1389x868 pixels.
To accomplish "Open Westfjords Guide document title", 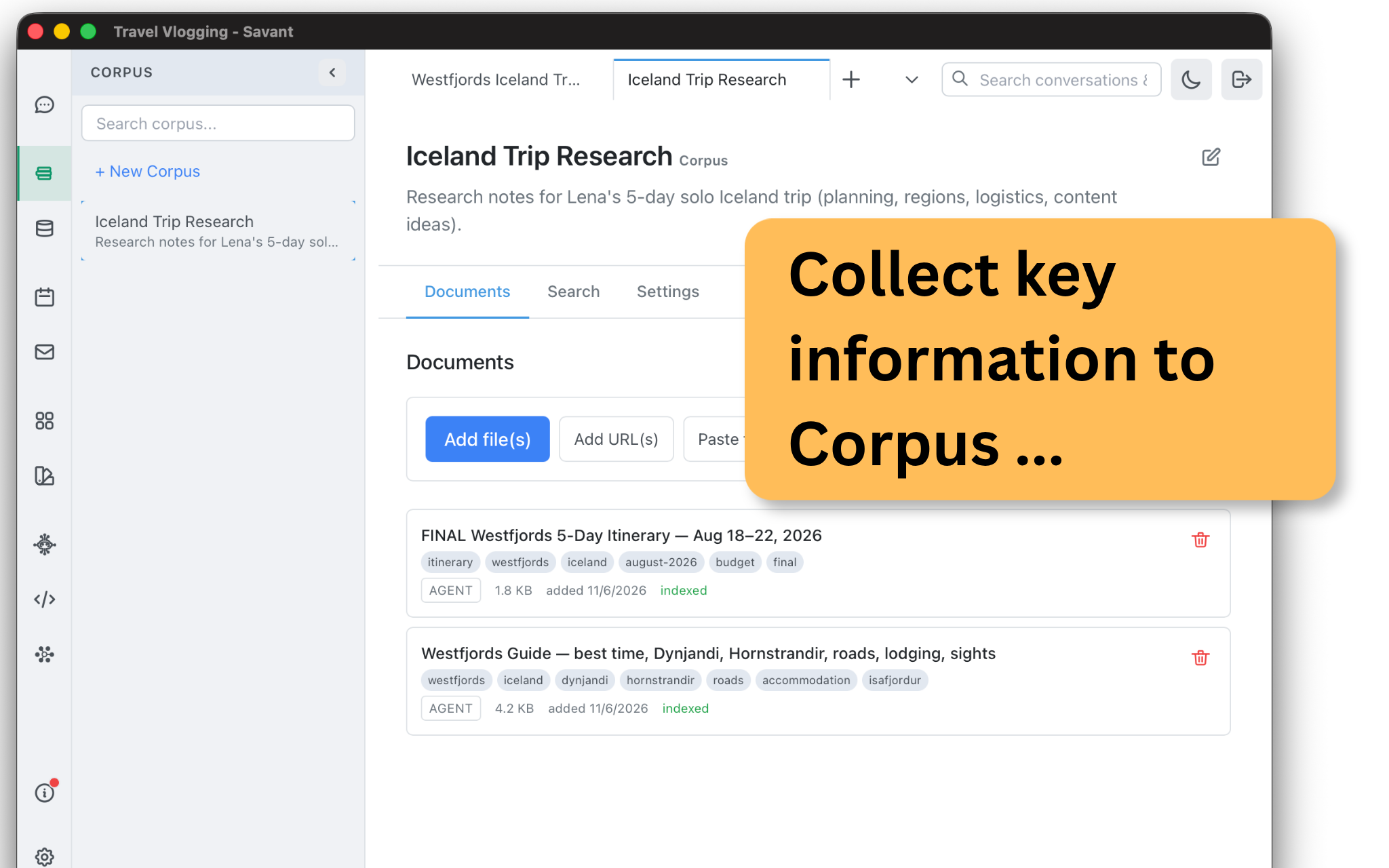I will click(708, 654).
